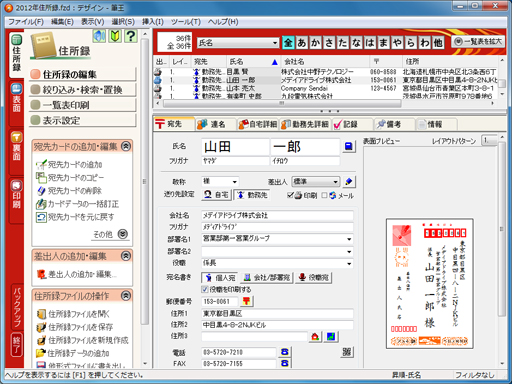The width and height of the screenshot is (512, 384).
Task: Open the 表面 sidebar panel
Action: point(16,102)
